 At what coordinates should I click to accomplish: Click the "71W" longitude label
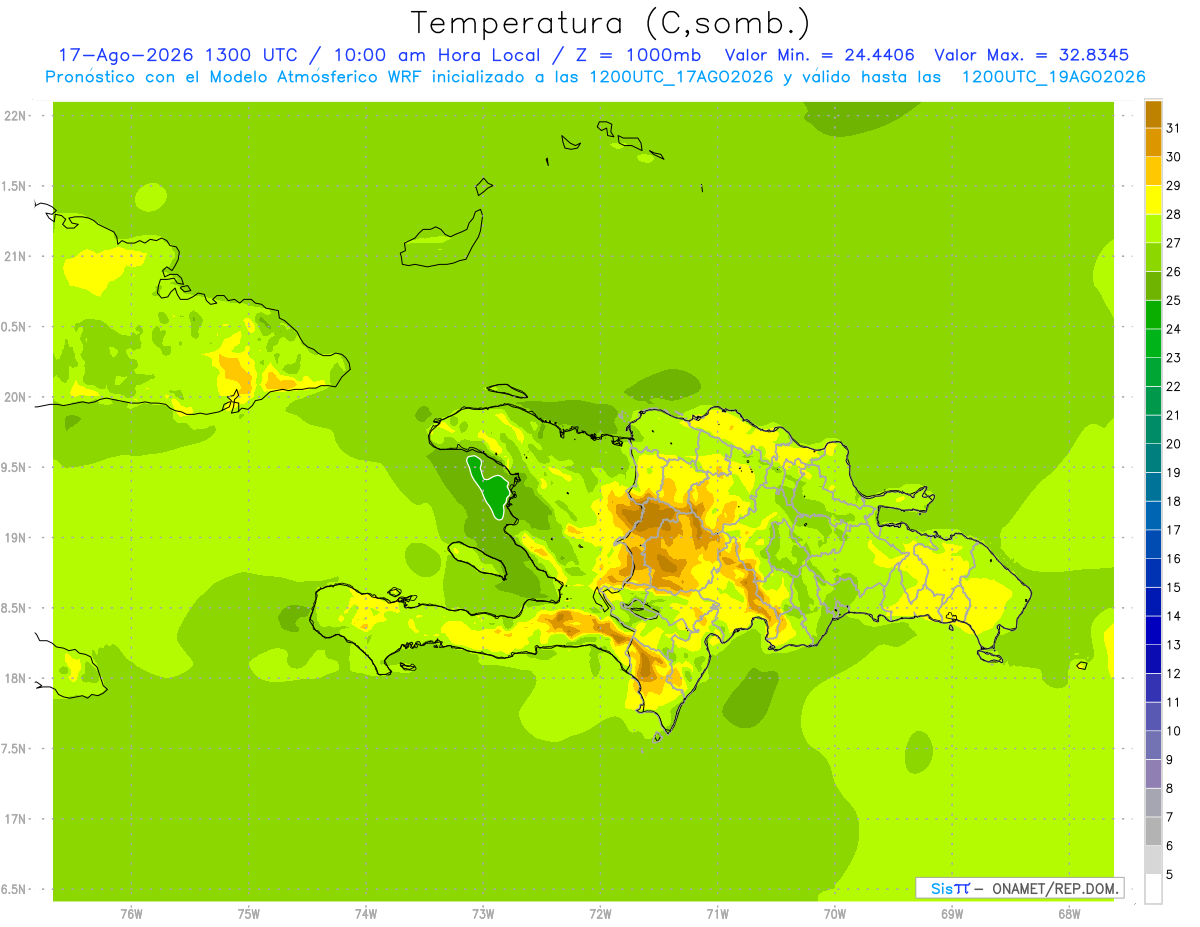pyautogui.click(x=717, y=913)
